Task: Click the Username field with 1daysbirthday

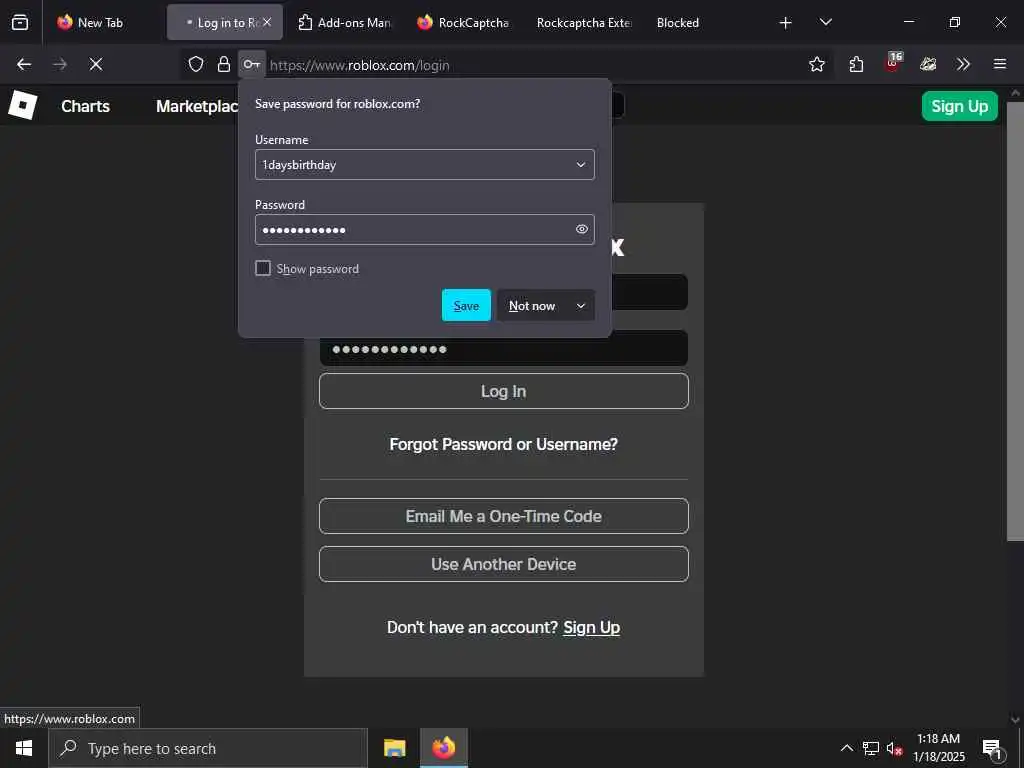Action: coord(424,165)
